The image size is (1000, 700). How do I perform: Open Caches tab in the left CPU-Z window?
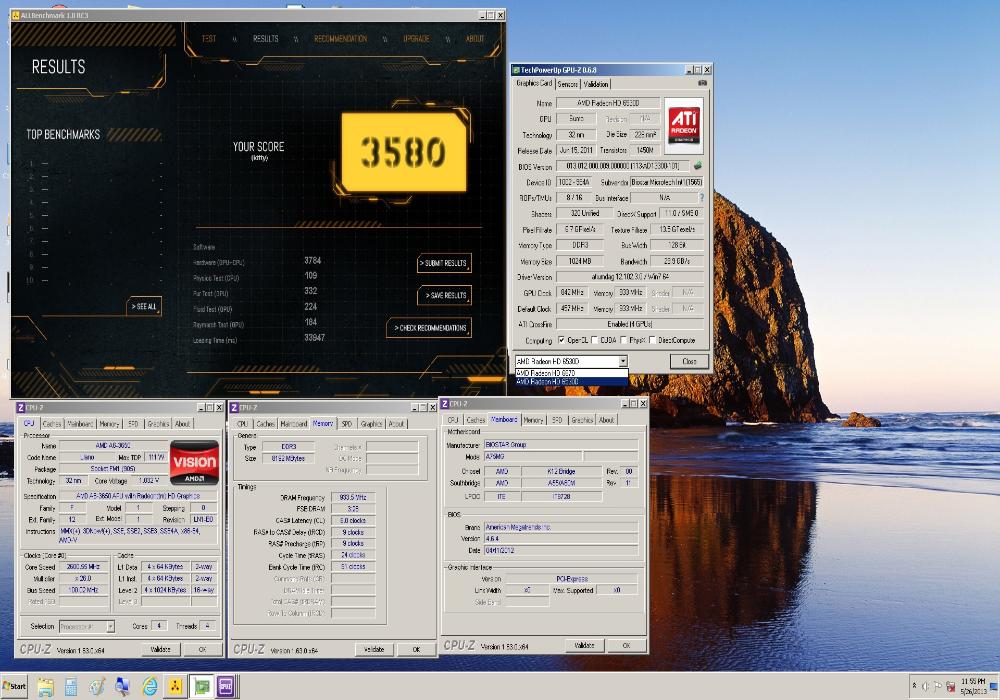52,424
